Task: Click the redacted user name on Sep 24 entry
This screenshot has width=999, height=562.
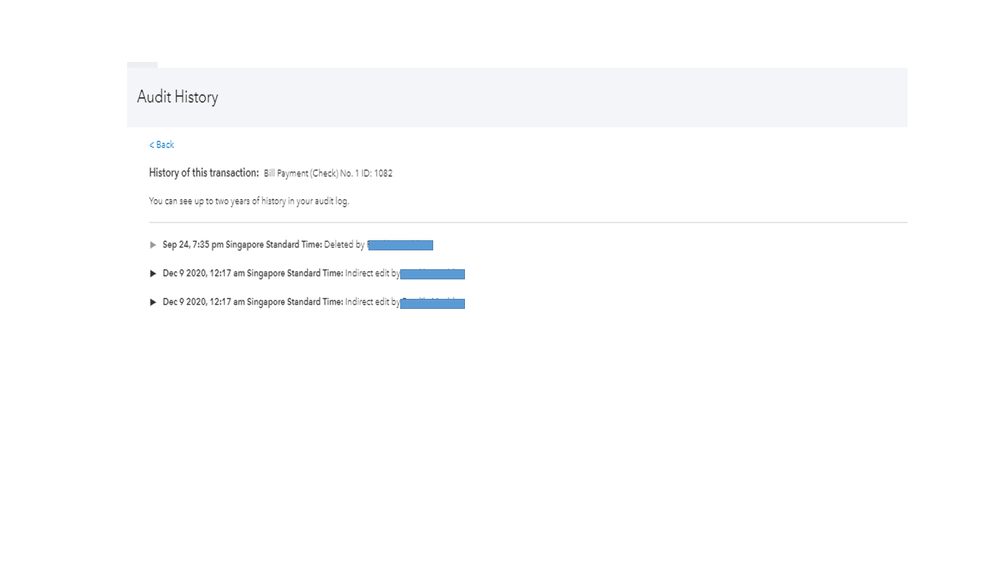Action: tap(400, 245)
